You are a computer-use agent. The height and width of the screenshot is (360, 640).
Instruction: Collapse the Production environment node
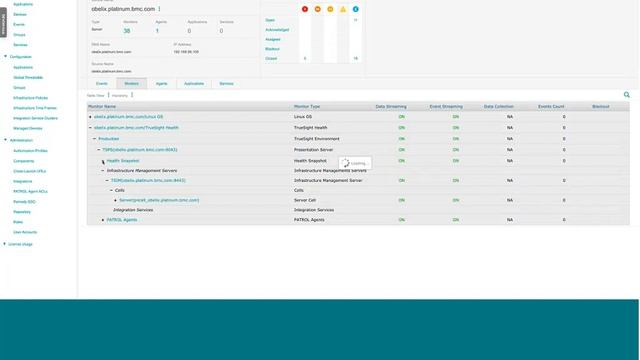click(94, 139)
